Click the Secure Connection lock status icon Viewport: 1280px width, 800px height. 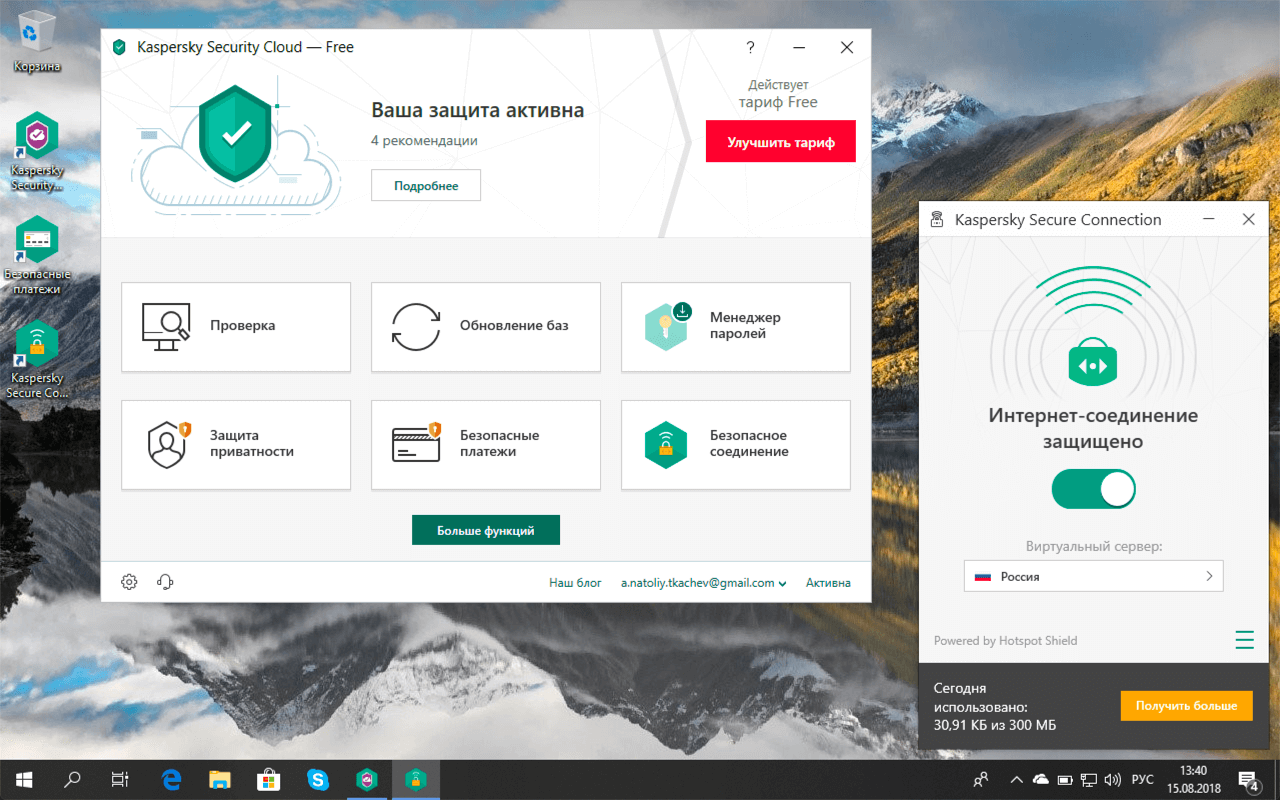[1093, 364]
